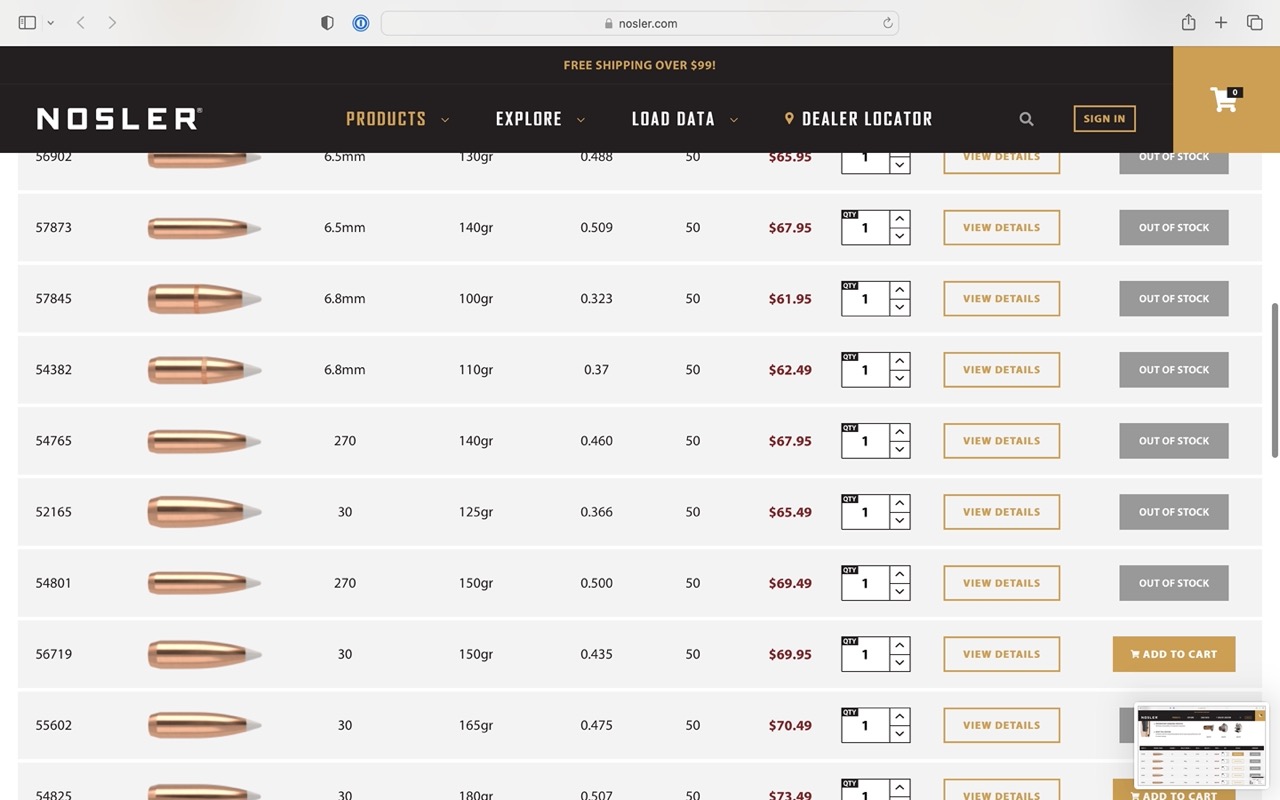
Task: Click quantity field for item 56719
Action: pos(865,654)
